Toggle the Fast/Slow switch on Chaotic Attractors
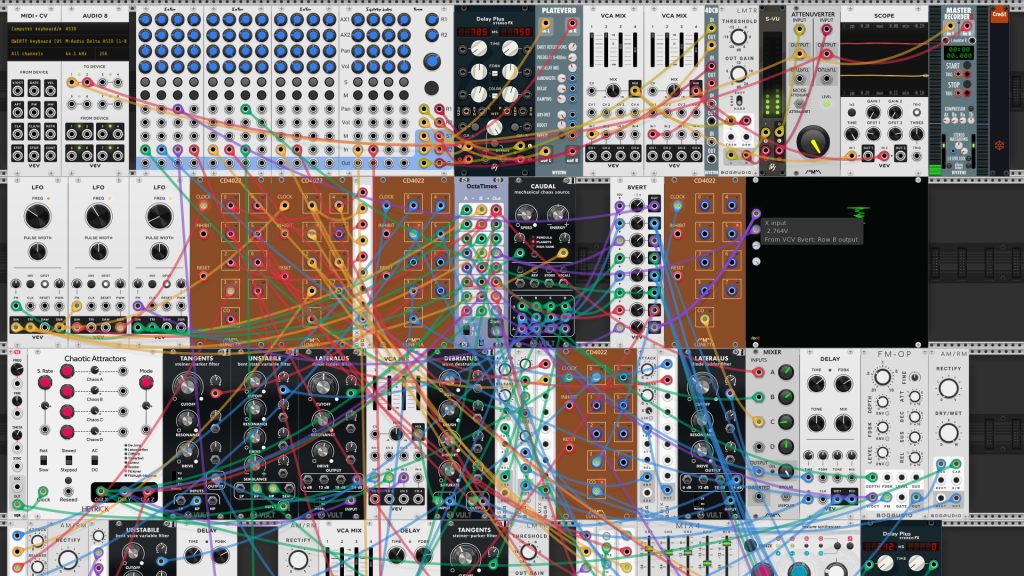 pyautogui.click(x=43, y=460)
